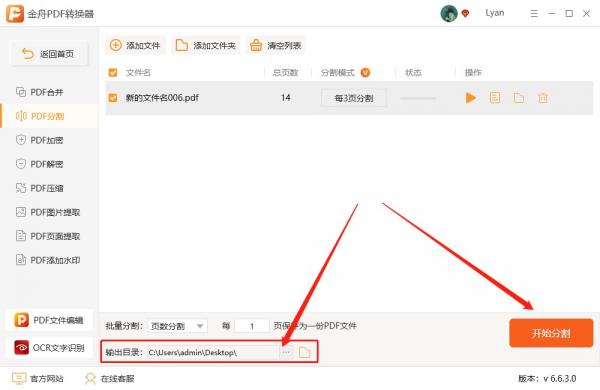Viewport: 600px width, 390px height.
Task: Click the 返回首页 back arrow icon
Action: point(28,54)
